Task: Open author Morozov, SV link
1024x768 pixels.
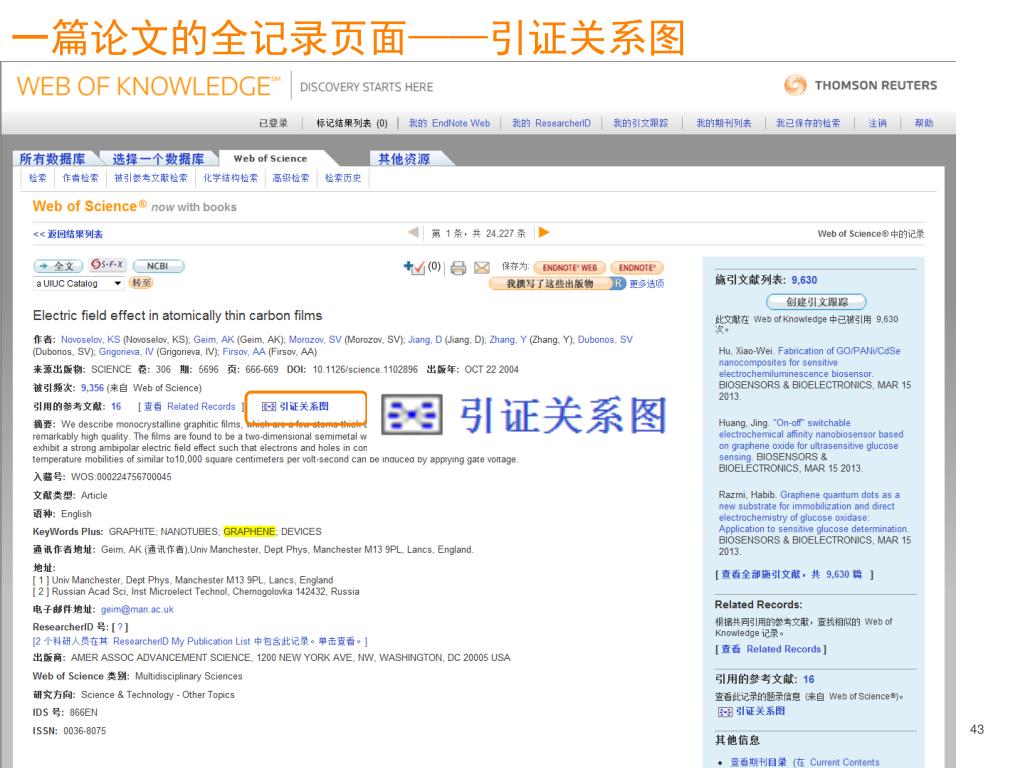Action: pos(315,340)
